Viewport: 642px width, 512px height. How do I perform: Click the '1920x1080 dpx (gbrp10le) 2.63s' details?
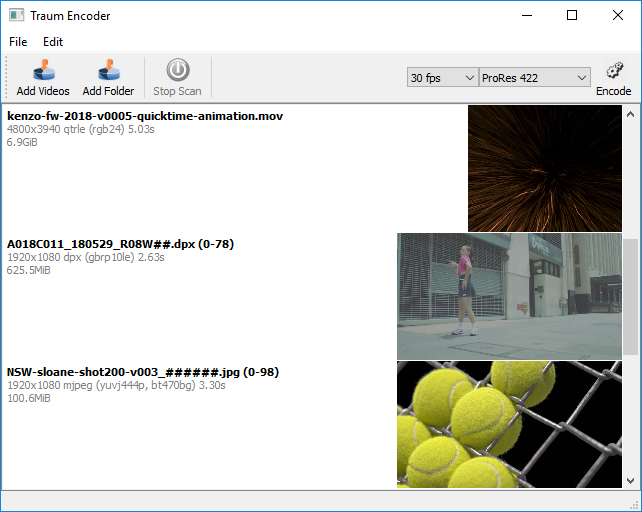[86, 257]
